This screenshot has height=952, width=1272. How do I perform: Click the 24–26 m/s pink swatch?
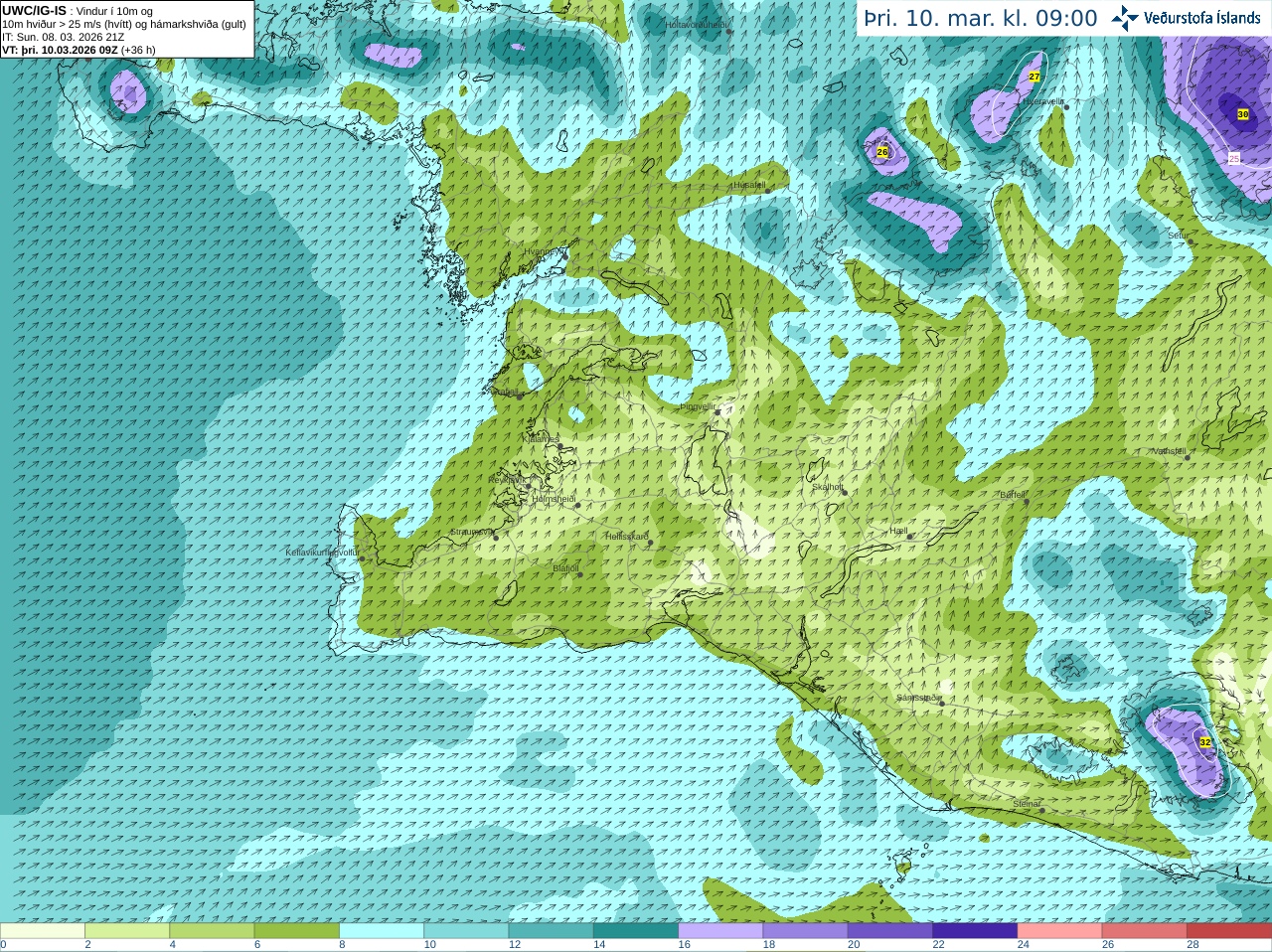click(1060, 931)
